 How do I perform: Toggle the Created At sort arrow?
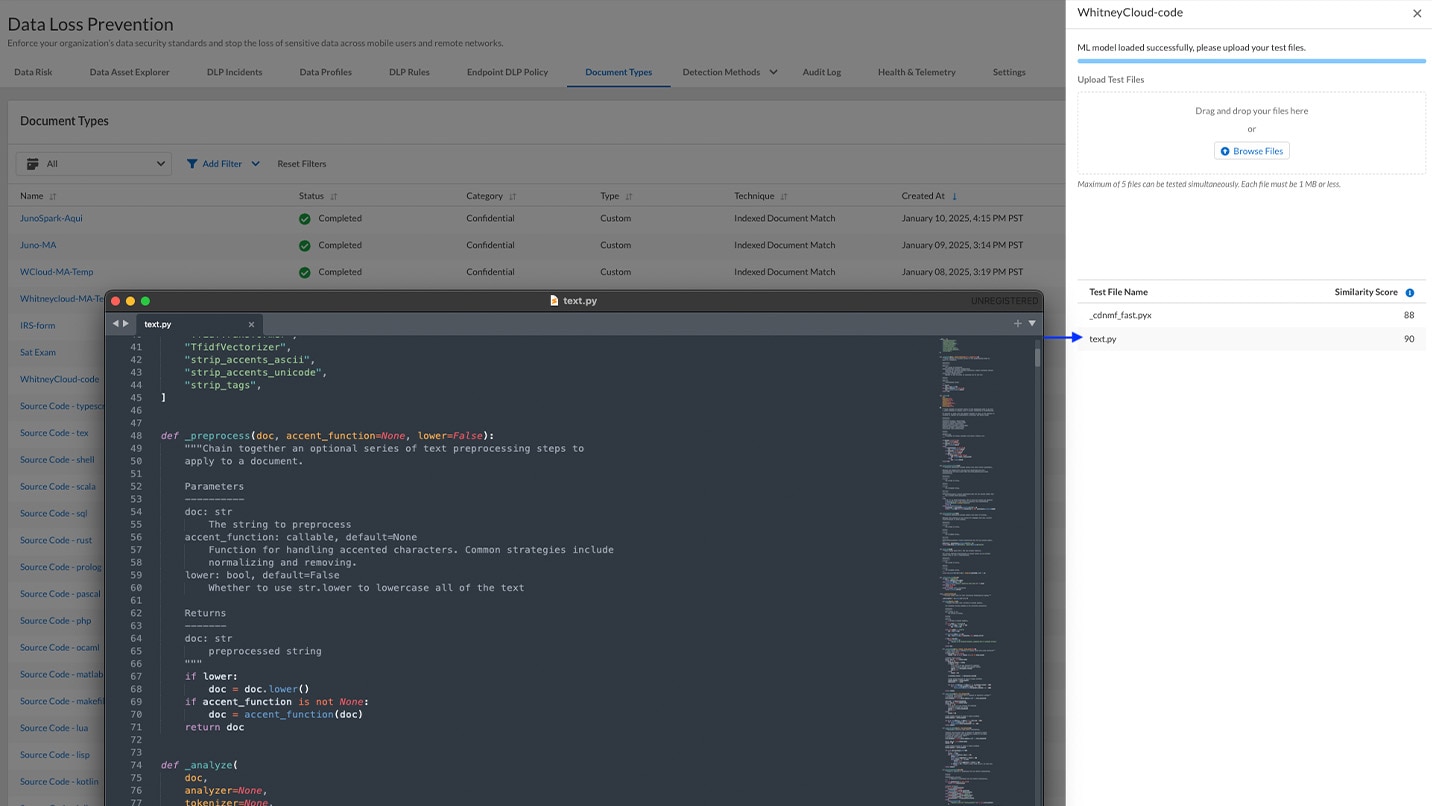[x=954, y=197]
